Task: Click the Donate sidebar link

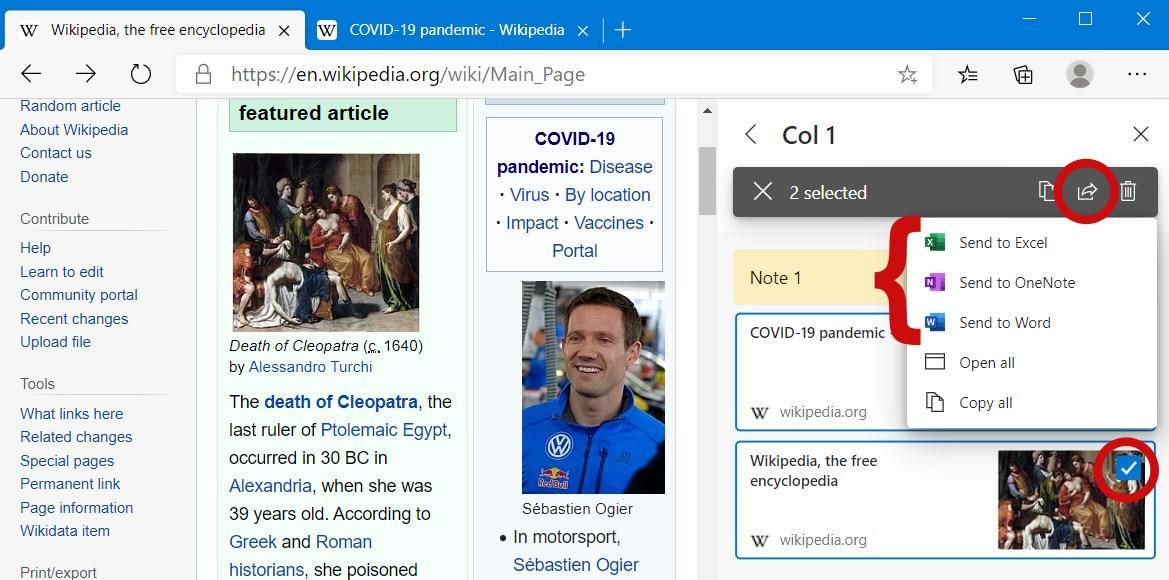Action: (x=44, y=177)
